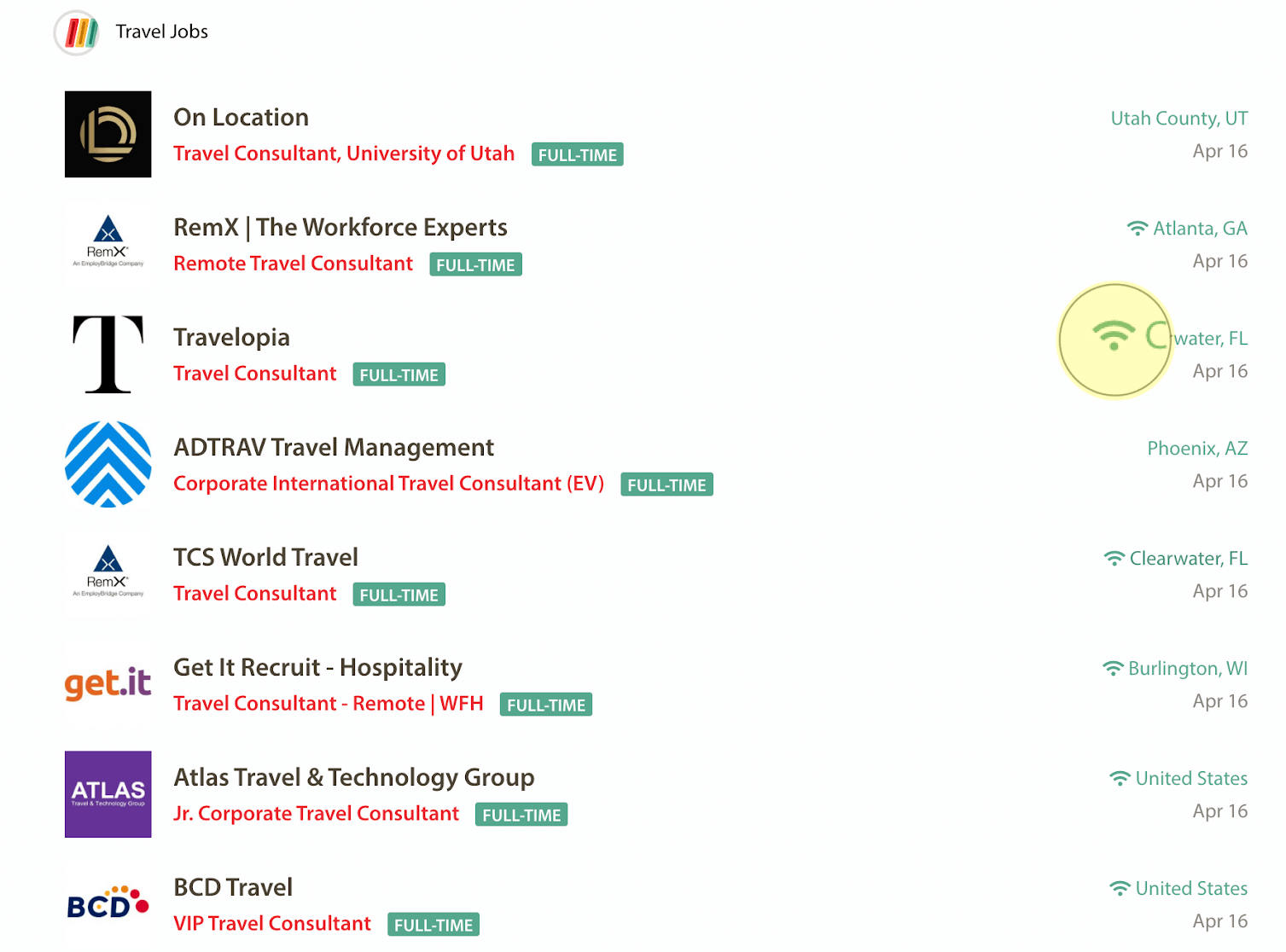Viewport: 1286px width, 952px height.
Task: Click the purple ATLAS logo
Action: coord(108,794)
